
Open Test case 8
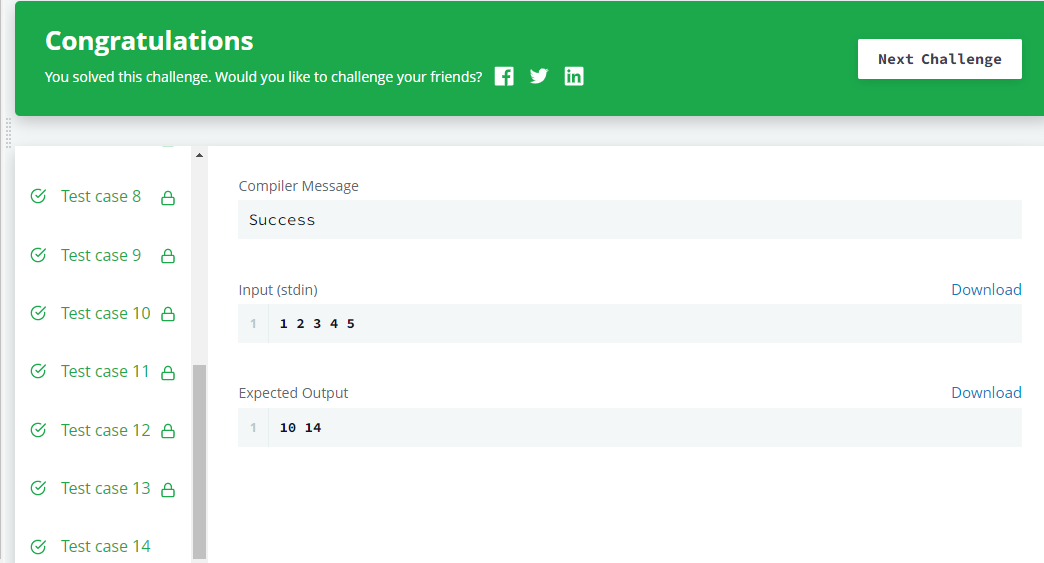(x=101, y=196)
